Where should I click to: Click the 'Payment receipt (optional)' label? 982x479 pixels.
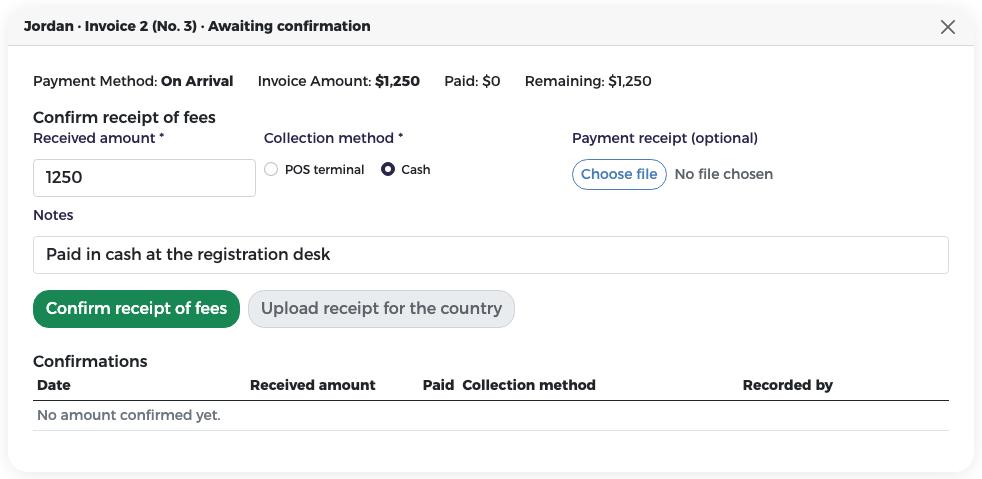coord(665,138)
